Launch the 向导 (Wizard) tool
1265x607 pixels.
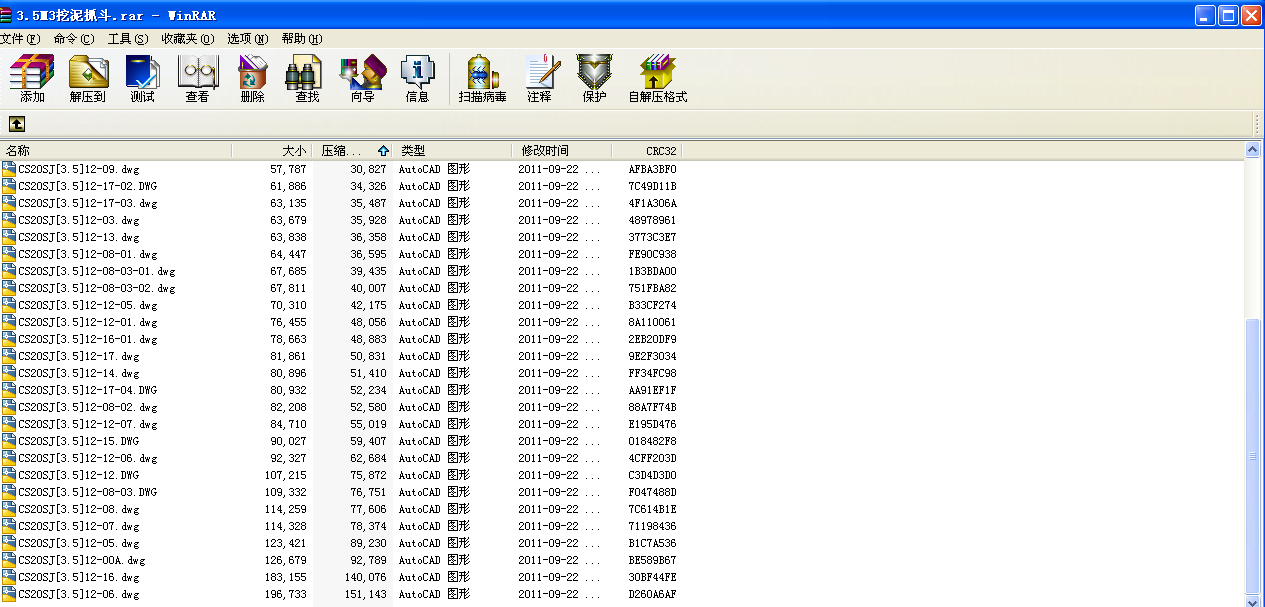[x=362, y=79]
